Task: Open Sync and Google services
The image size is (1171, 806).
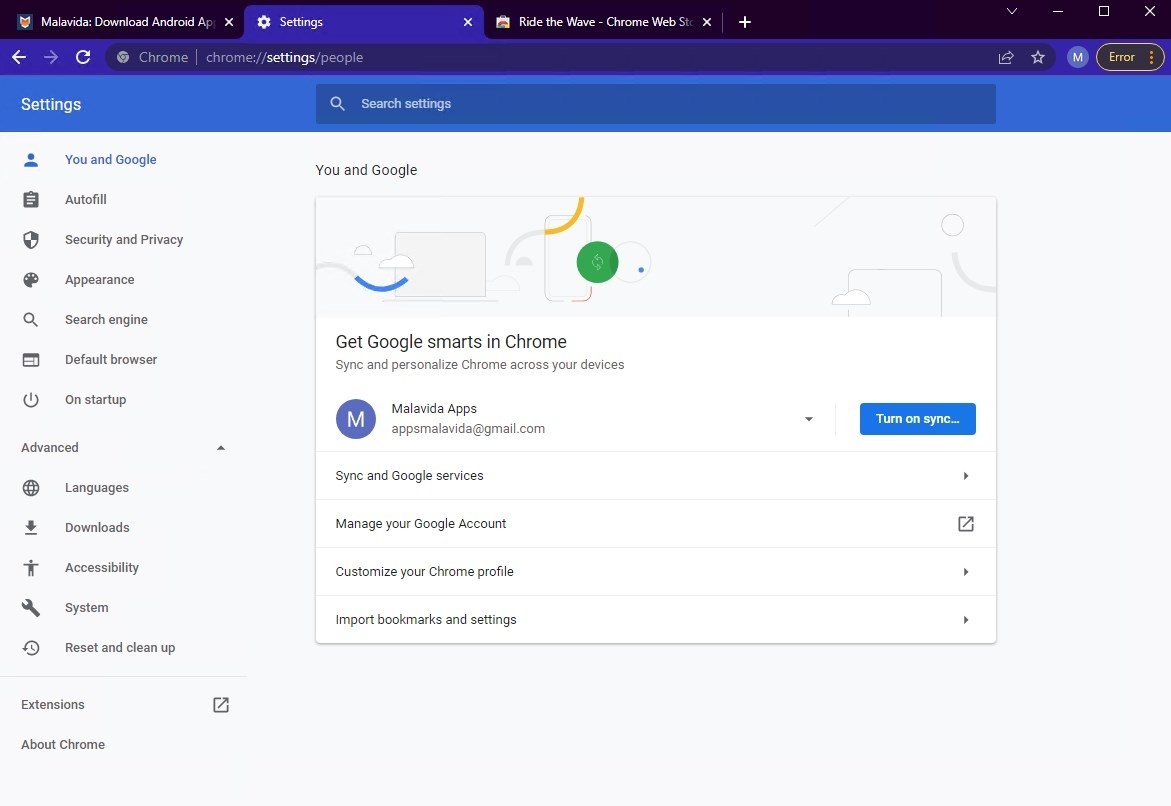Action: click(x=656, y=476)
